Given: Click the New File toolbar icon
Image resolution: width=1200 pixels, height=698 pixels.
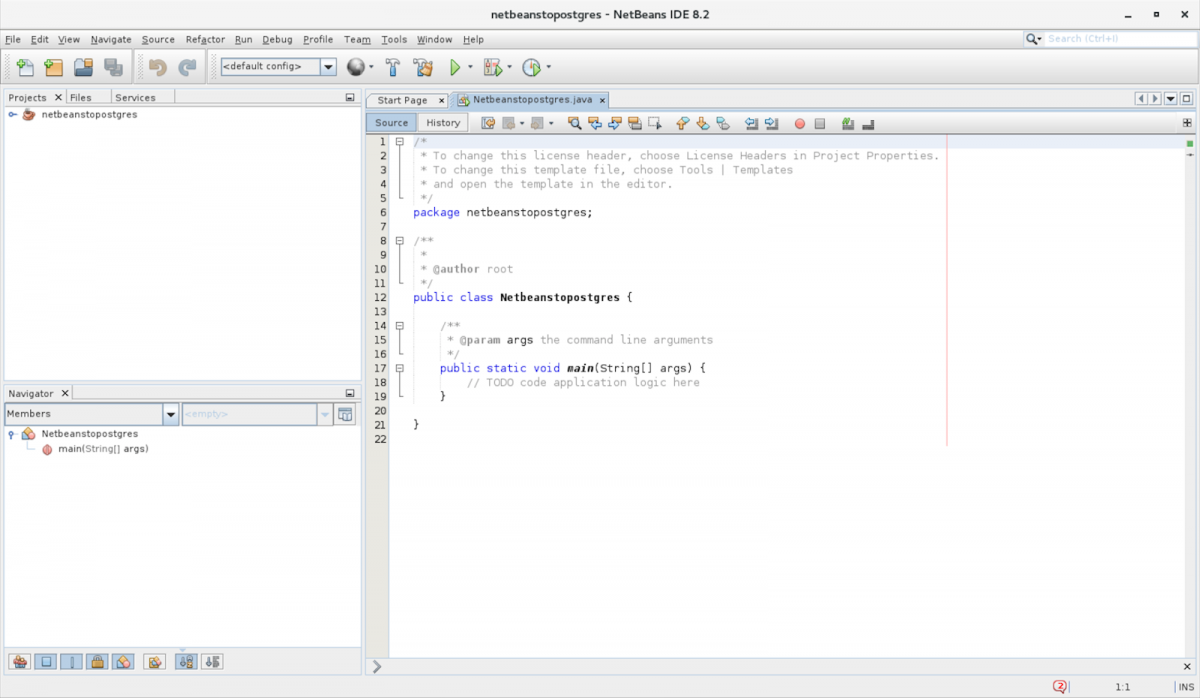Looking at the screenshot, I should pyautogui.click(x=25, y=67).
